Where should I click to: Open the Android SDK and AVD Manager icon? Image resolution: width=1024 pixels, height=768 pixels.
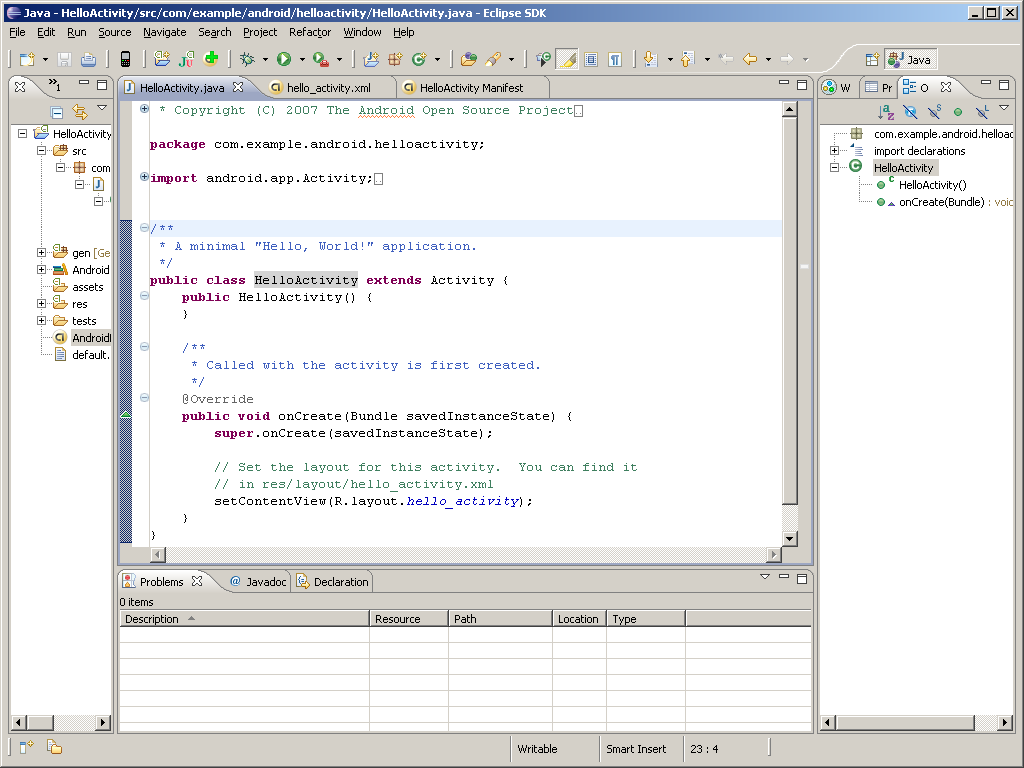pyautogui.click(x=125, y=60)
